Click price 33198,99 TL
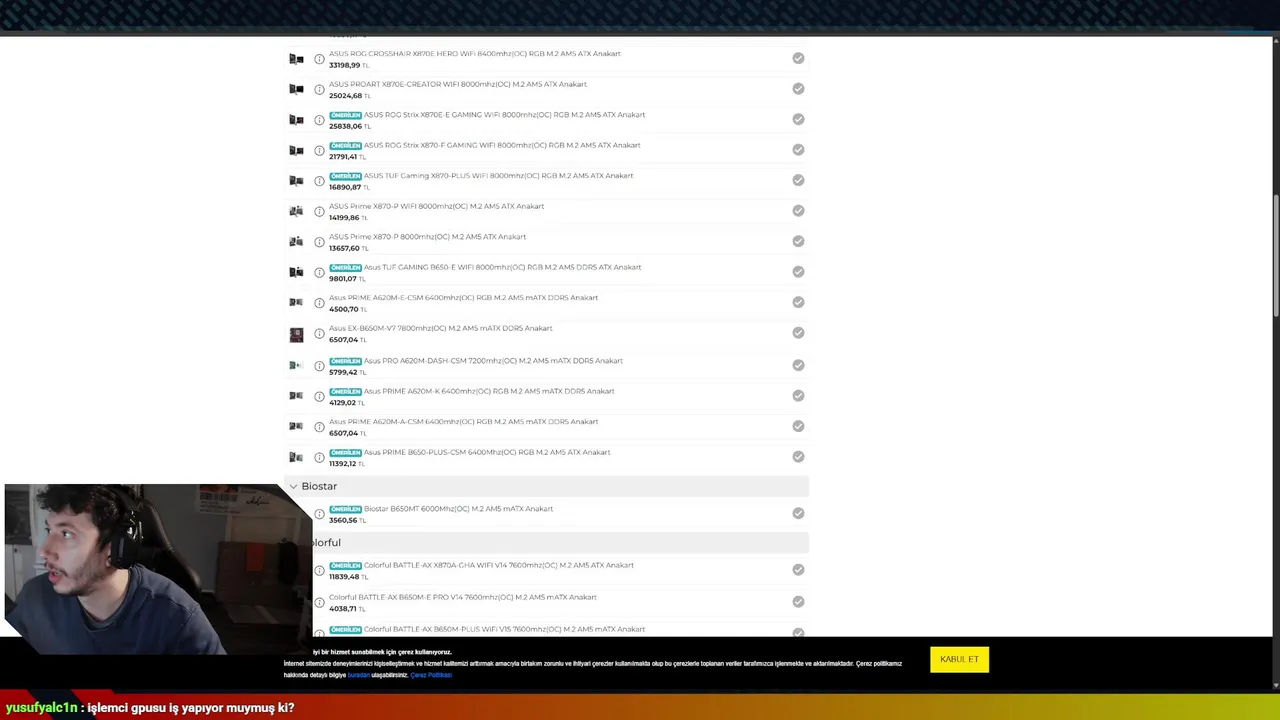 (349, 65)
